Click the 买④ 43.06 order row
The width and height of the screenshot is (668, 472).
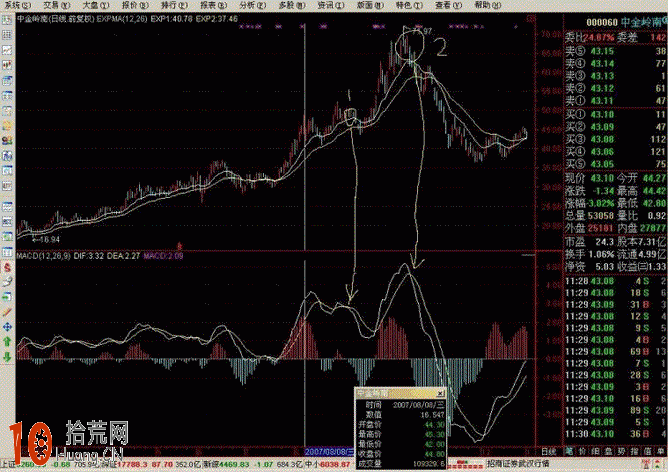tap(616, 151)
